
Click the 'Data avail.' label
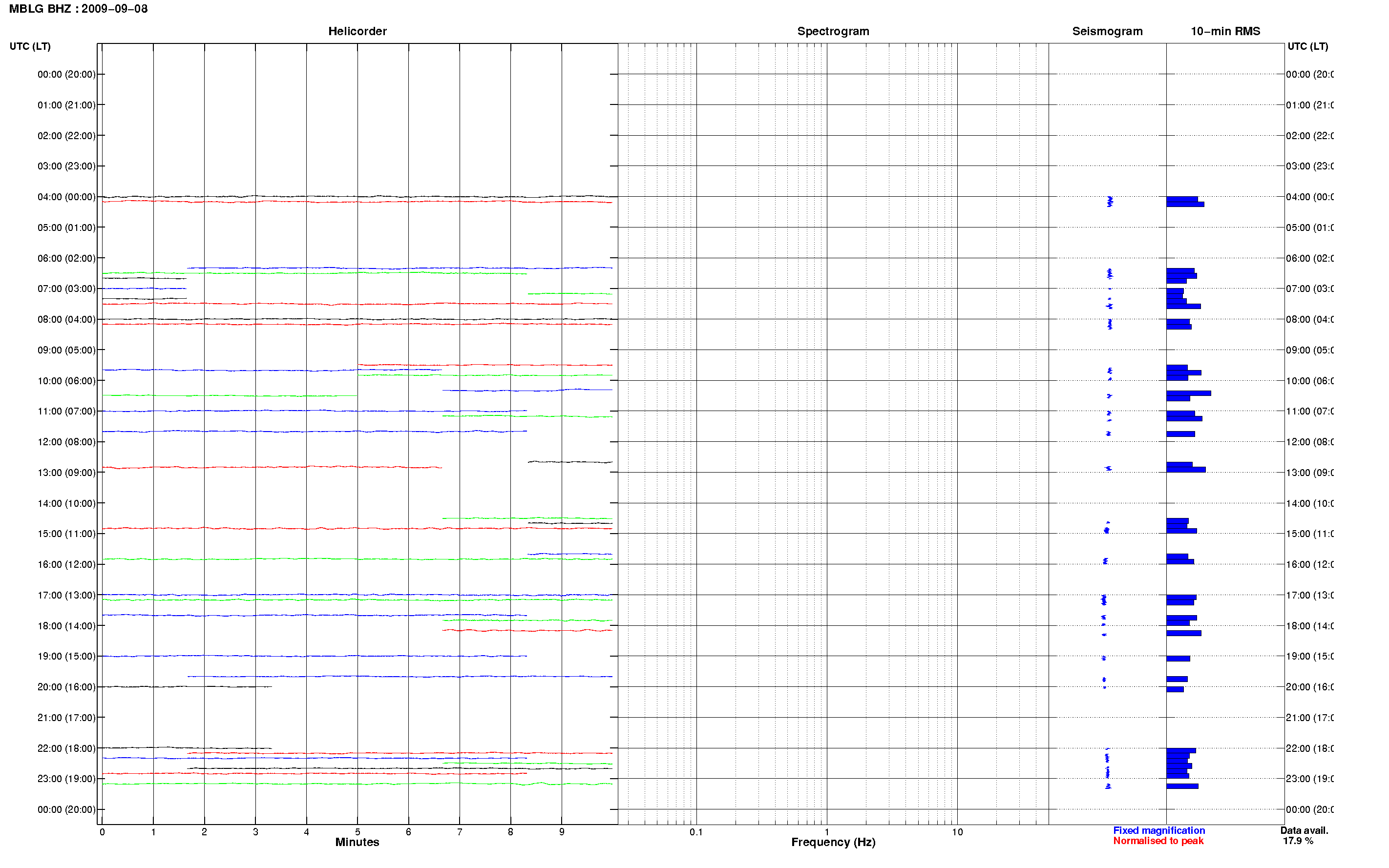(1304, 831)
